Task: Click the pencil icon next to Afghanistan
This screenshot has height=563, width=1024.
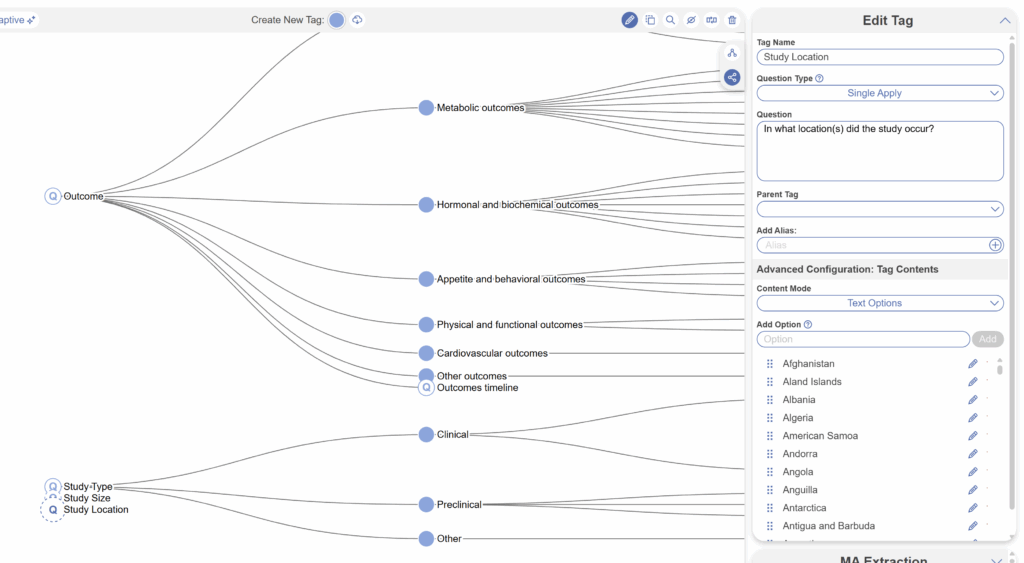Action: click(972, 364)
